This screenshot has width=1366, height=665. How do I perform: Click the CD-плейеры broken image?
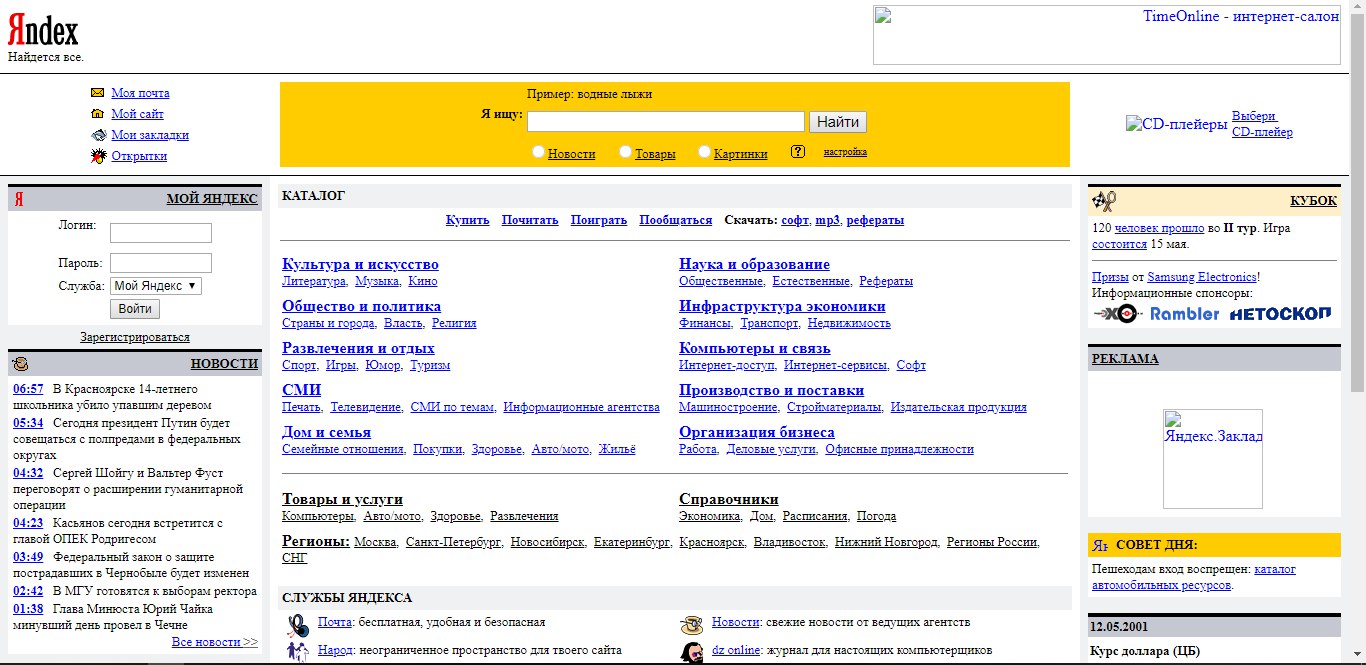point(1176,124)
